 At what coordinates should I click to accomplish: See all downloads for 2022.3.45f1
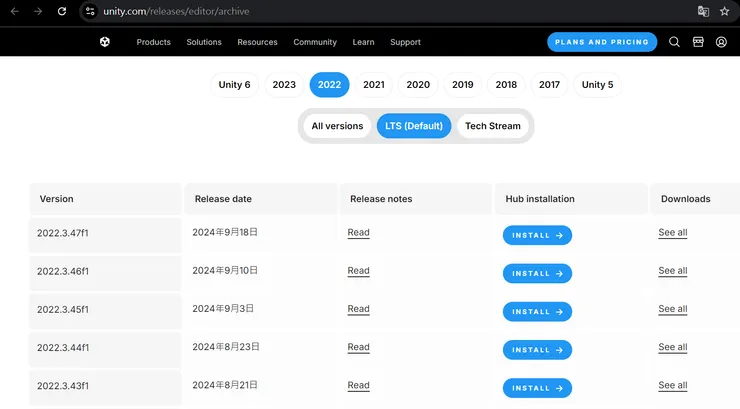(673, 309)
